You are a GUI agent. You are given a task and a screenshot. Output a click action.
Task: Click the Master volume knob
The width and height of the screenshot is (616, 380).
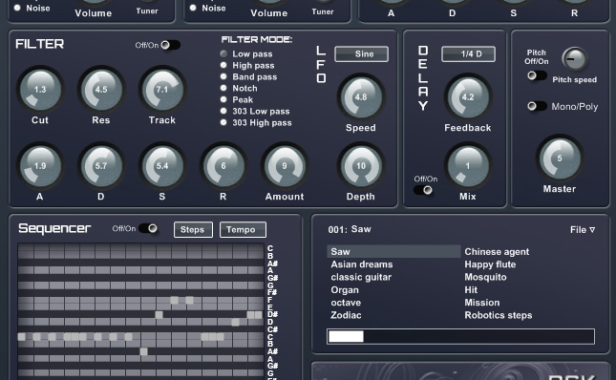[x=559, y=158]
